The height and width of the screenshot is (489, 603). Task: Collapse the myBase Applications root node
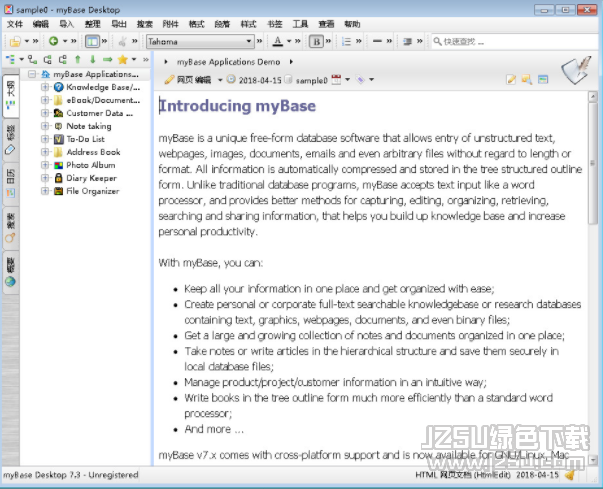point(32,74)
